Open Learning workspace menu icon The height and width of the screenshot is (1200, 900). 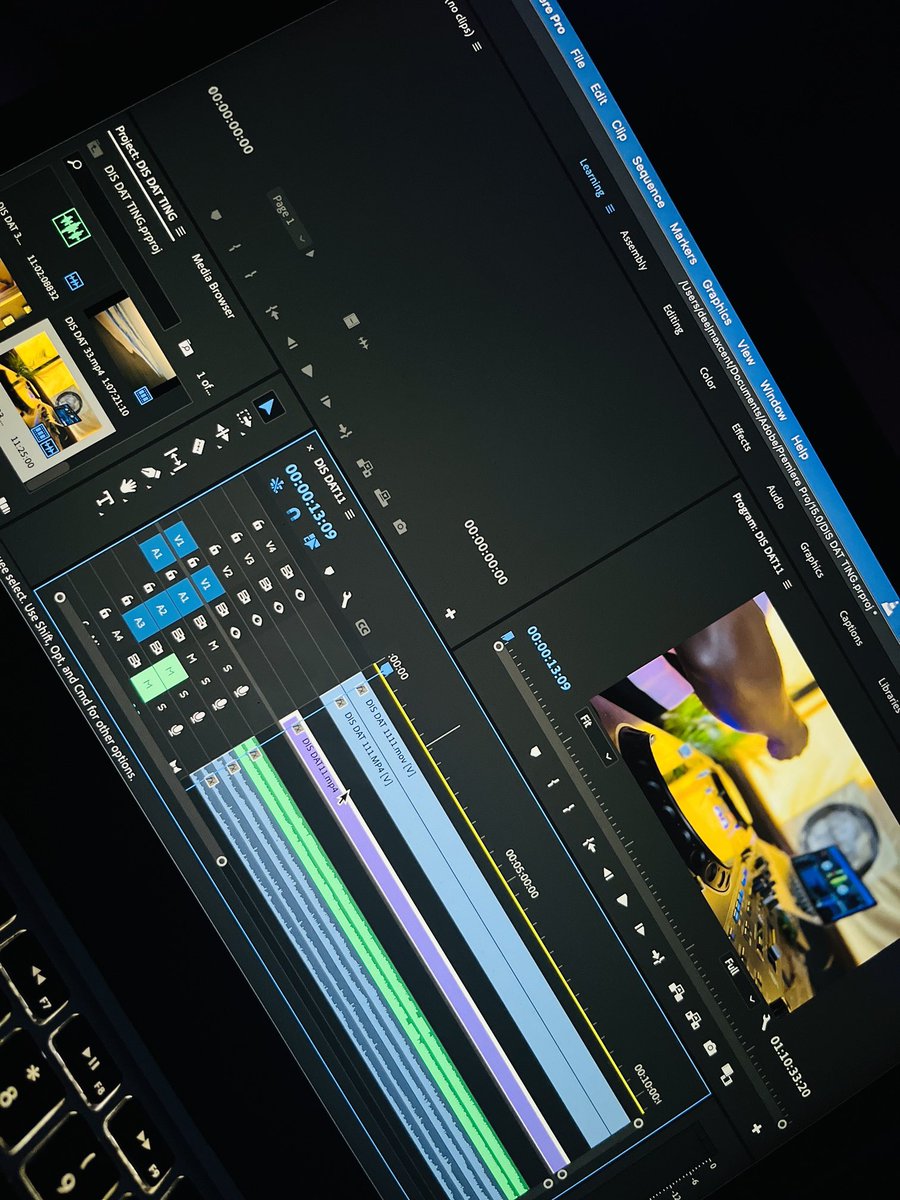pos(609,210)
